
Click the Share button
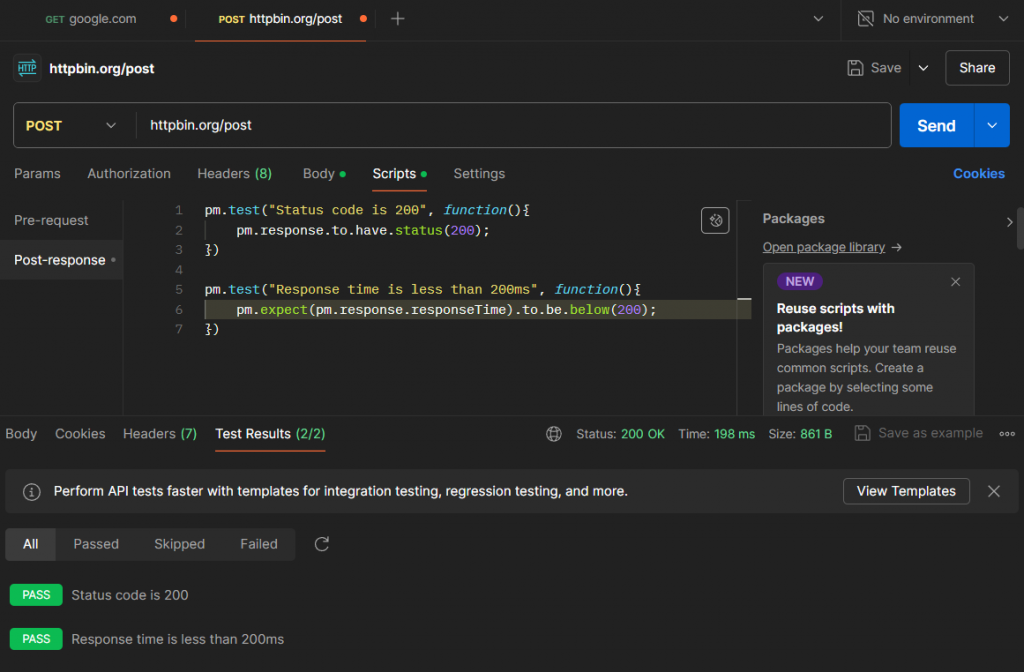point(977,68)
